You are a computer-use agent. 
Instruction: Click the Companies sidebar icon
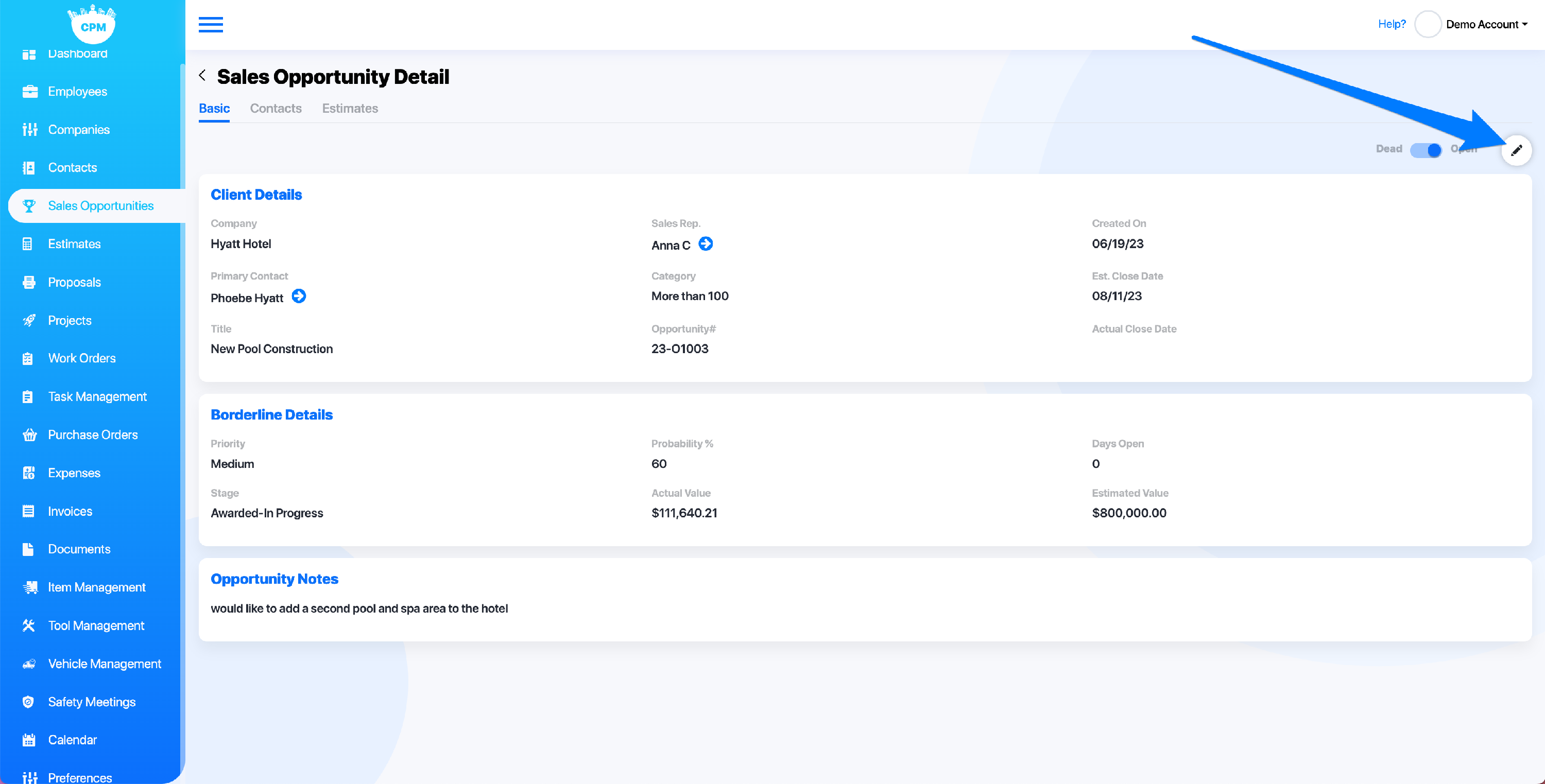pyautogui.click(x=29, y=130)
